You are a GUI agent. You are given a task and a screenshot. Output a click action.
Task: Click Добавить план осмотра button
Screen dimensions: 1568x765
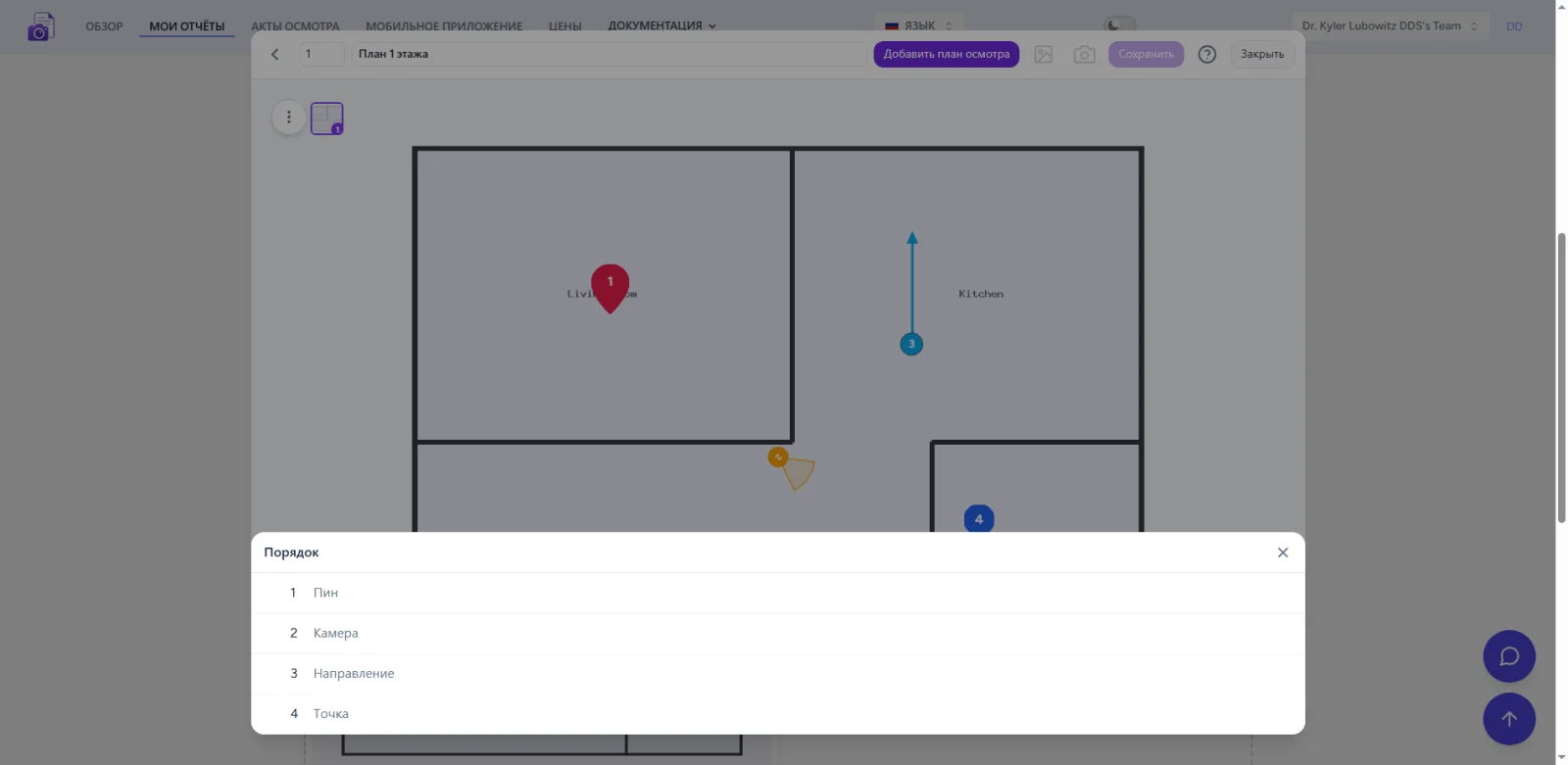[x=947, y=55]
